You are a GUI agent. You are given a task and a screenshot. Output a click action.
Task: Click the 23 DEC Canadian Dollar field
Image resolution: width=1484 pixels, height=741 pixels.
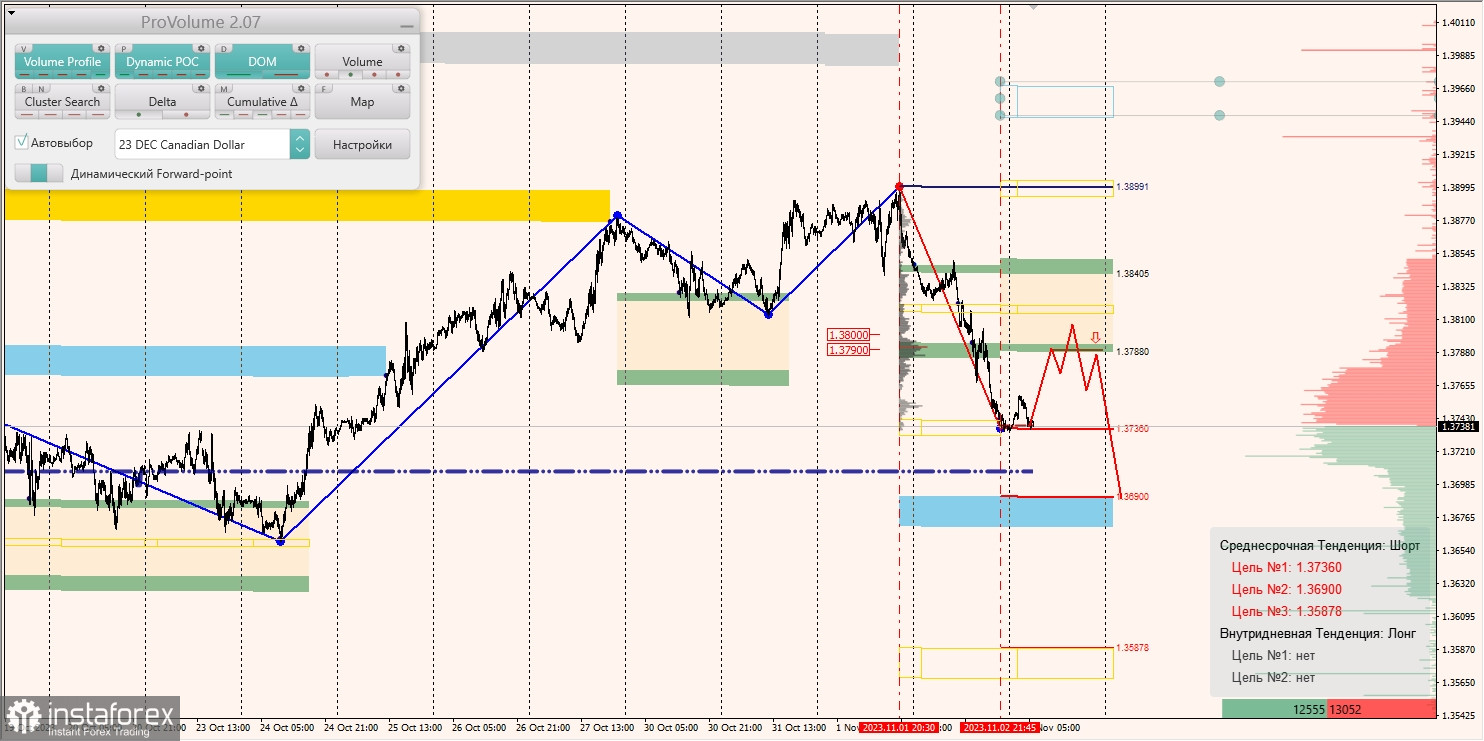pos(203,144)
